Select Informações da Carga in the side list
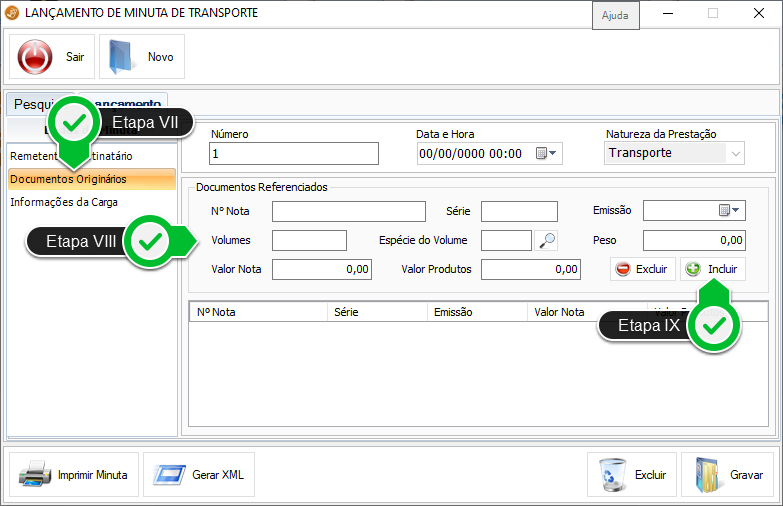 (x=64, y=202)
